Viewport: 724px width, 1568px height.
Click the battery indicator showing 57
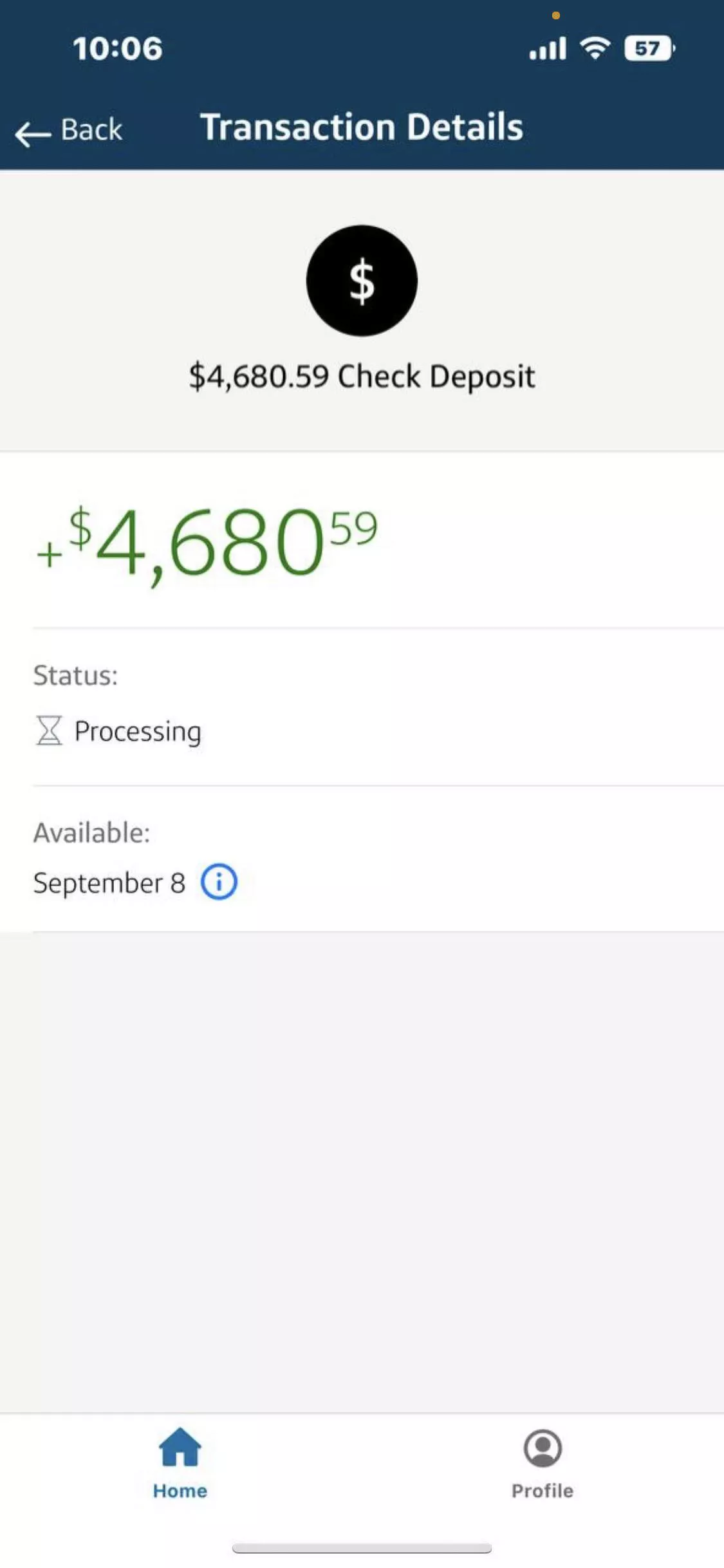[649, 48]
